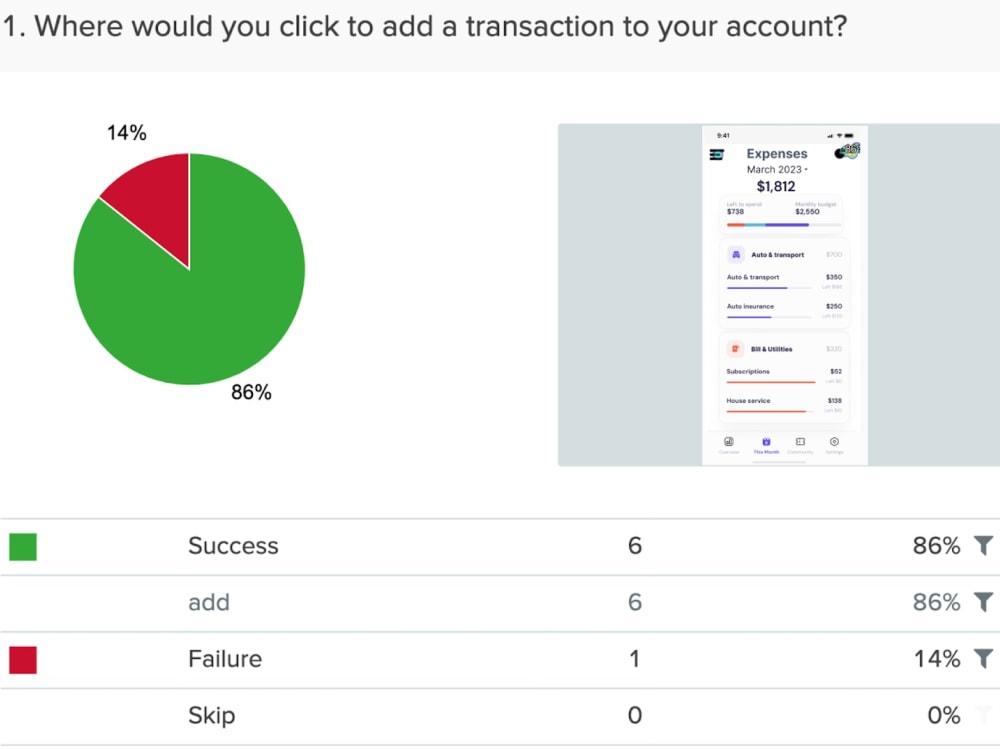Click the add label under Success
Screen dimensions: 1000x750
[209, 602]
